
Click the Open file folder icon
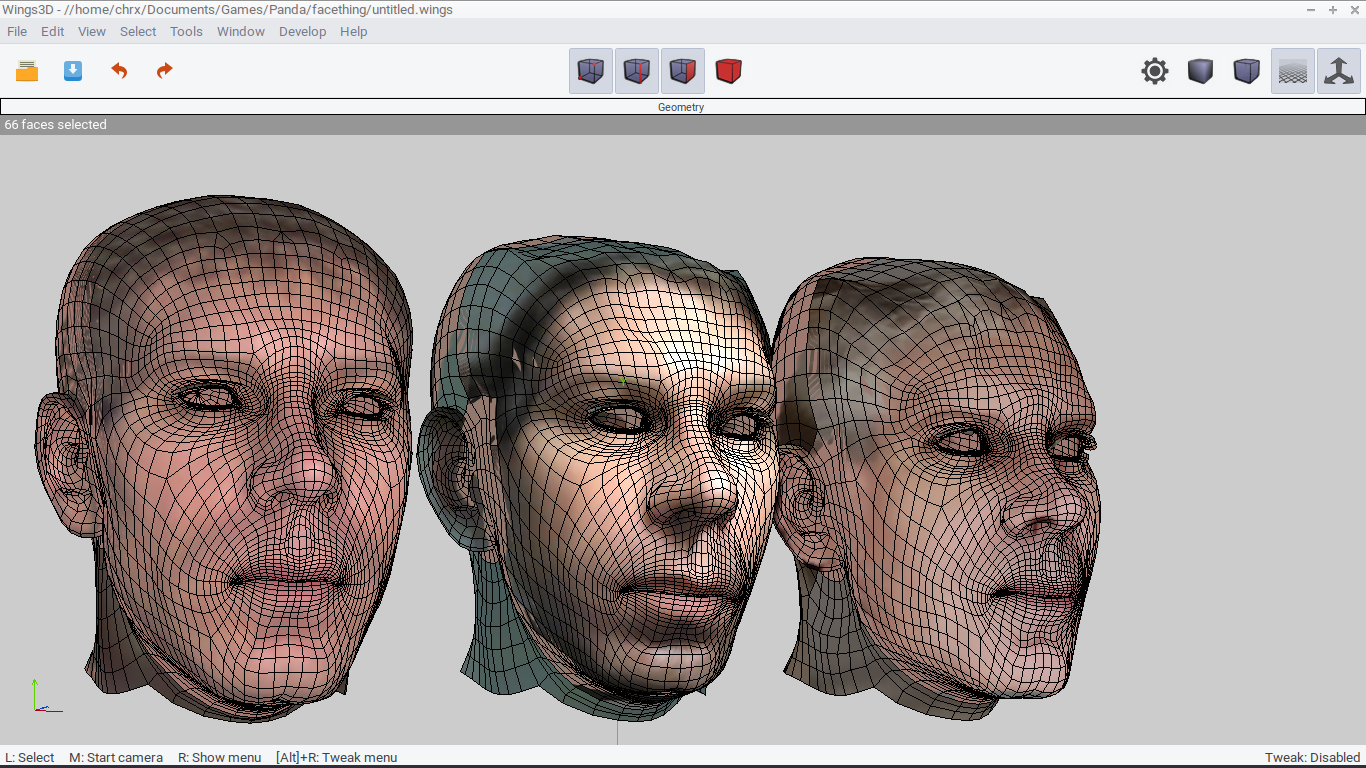click(x=27, y=71)
